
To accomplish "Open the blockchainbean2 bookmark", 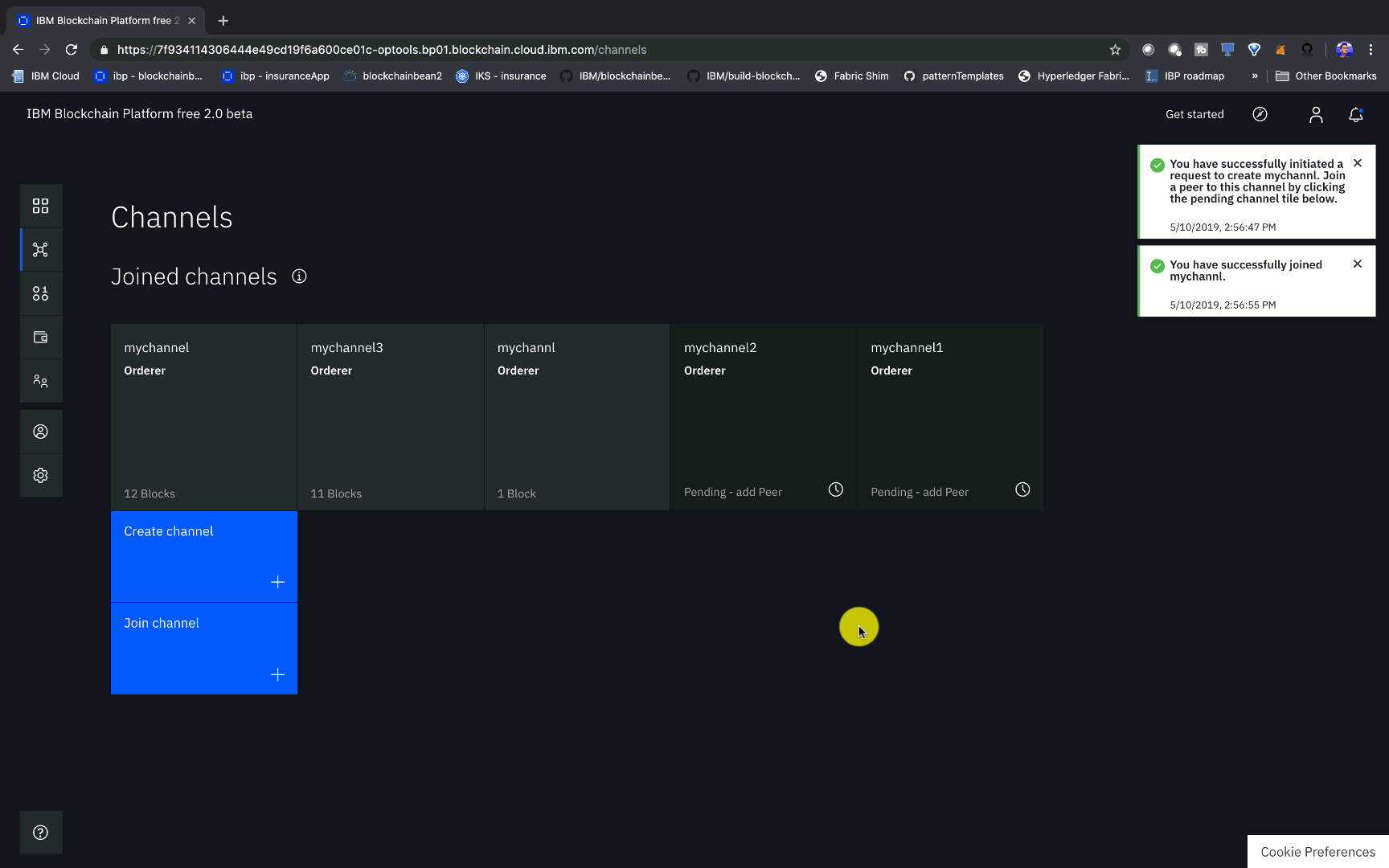I will [393, 76].
